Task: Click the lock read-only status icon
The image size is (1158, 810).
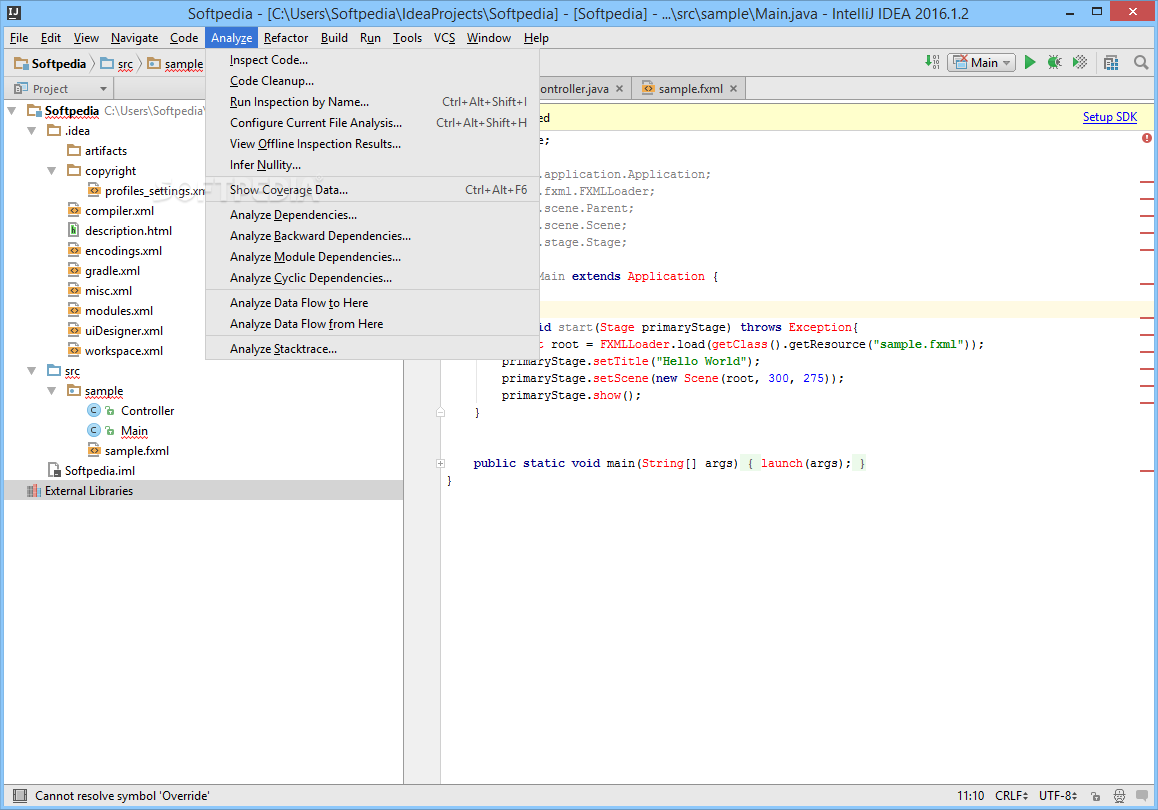Action: click(x=1096, y=796)
